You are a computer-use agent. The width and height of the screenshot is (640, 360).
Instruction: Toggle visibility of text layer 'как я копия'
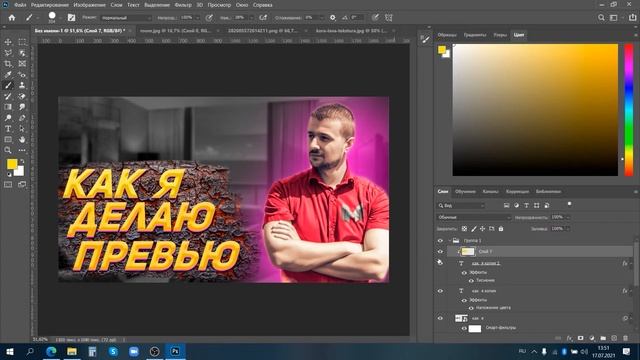440,291
